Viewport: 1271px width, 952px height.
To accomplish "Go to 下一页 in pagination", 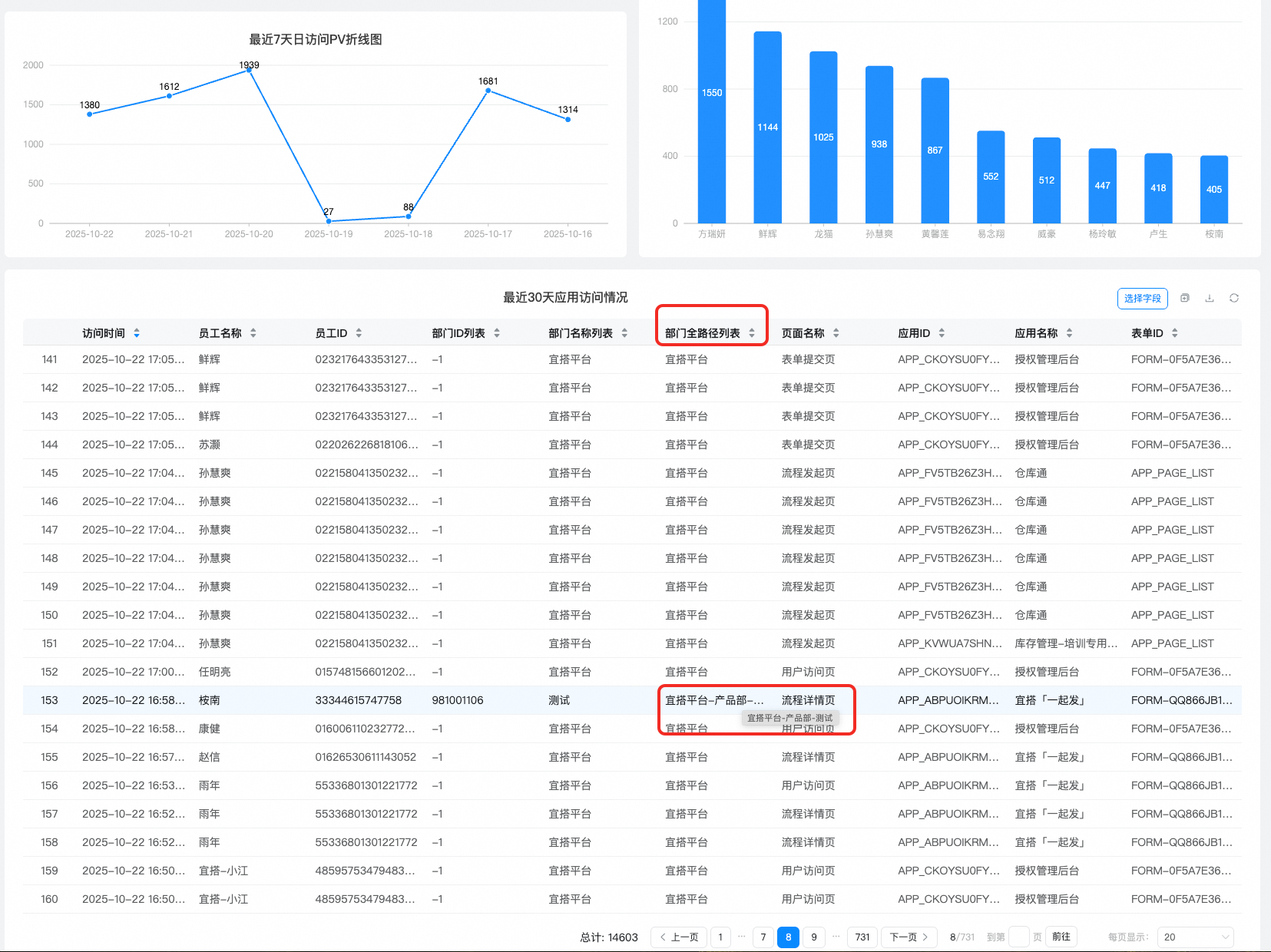I will point(909,937).
